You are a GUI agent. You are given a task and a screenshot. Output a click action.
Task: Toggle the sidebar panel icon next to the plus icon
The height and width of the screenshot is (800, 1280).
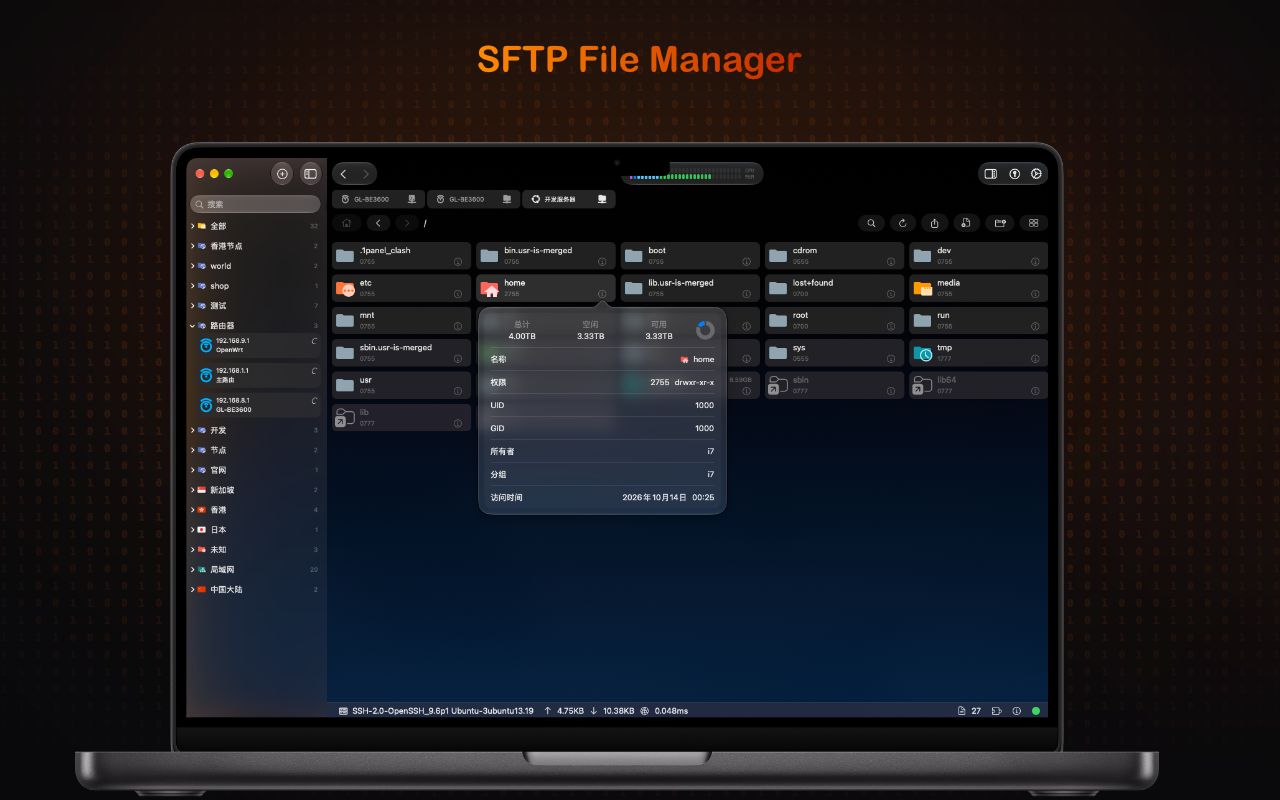310,173
